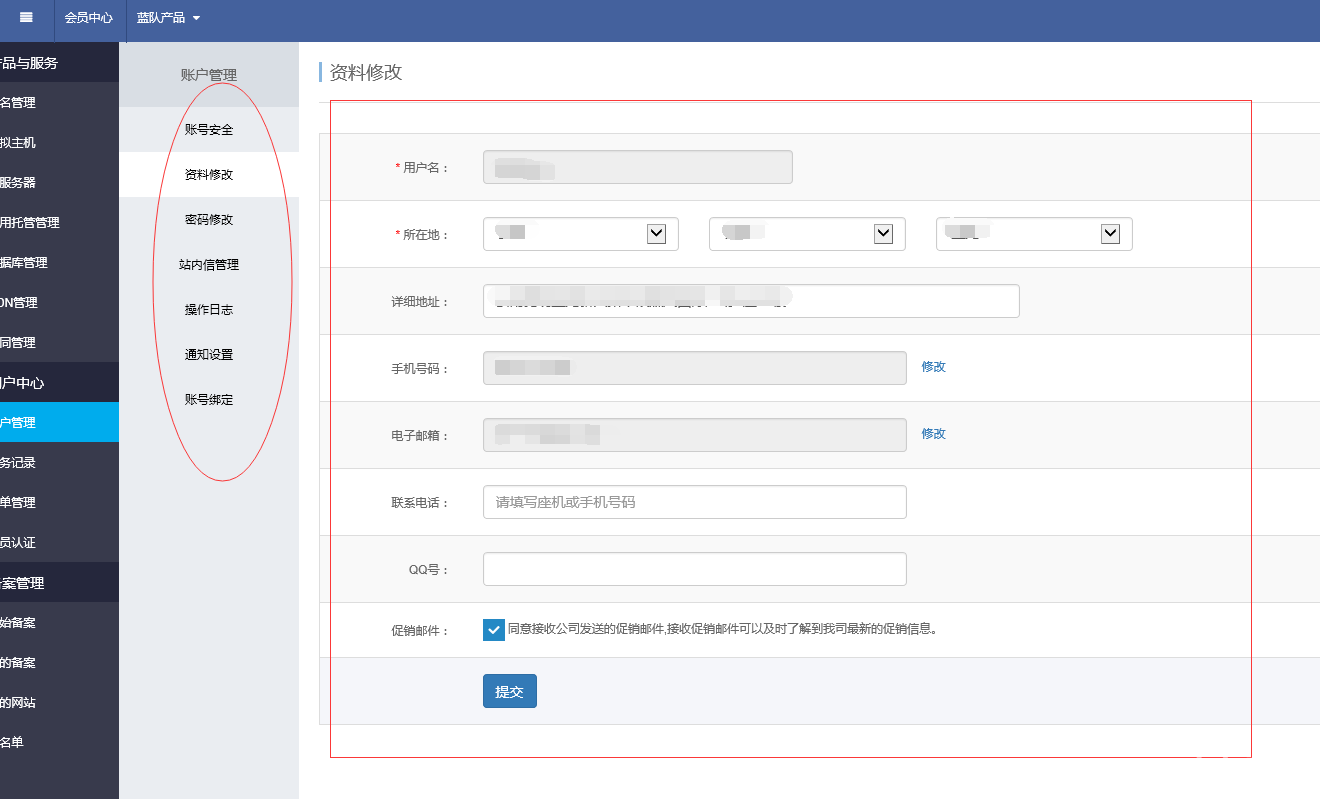Click 修改 link next to 手机号码

pos(933,367)
